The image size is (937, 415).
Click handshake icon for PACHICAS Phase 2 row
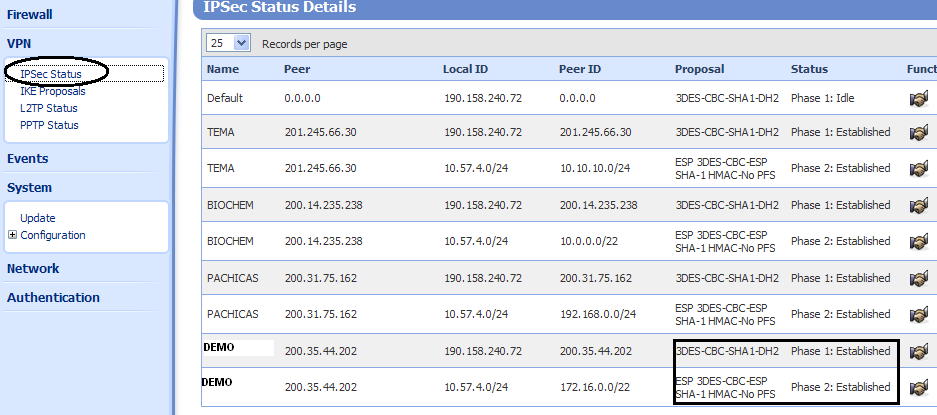918,314
